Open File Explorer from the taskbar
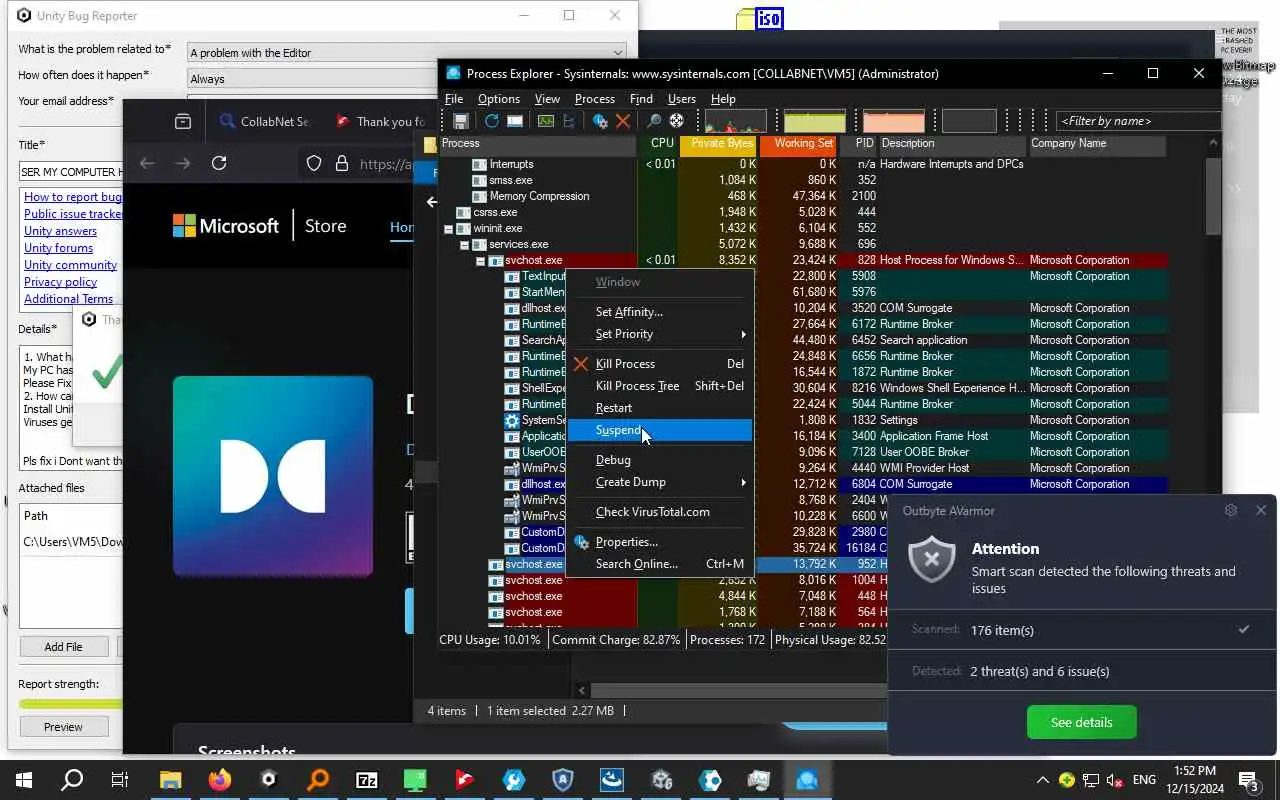Image resolution: width=1280 pixels, height=800 pixels. point(171,780)
